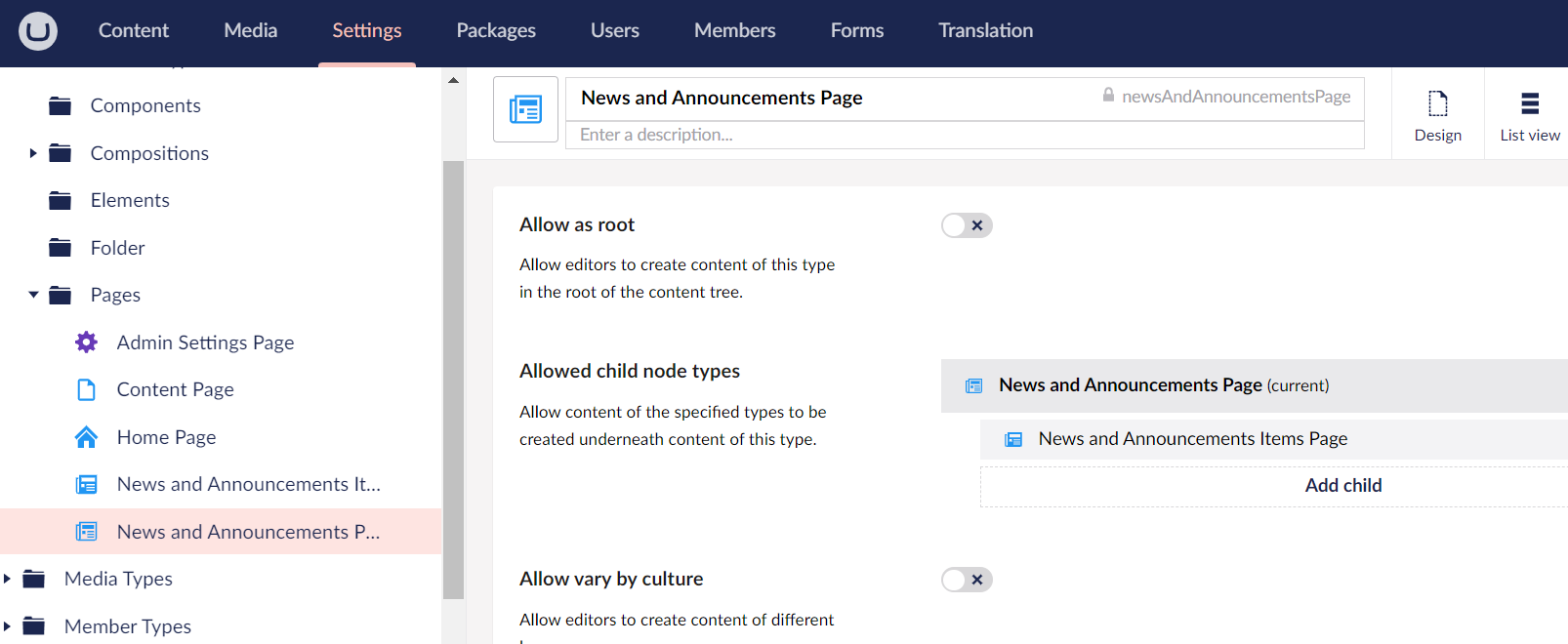Click the Pages folder icon

[x=61, y=295]
